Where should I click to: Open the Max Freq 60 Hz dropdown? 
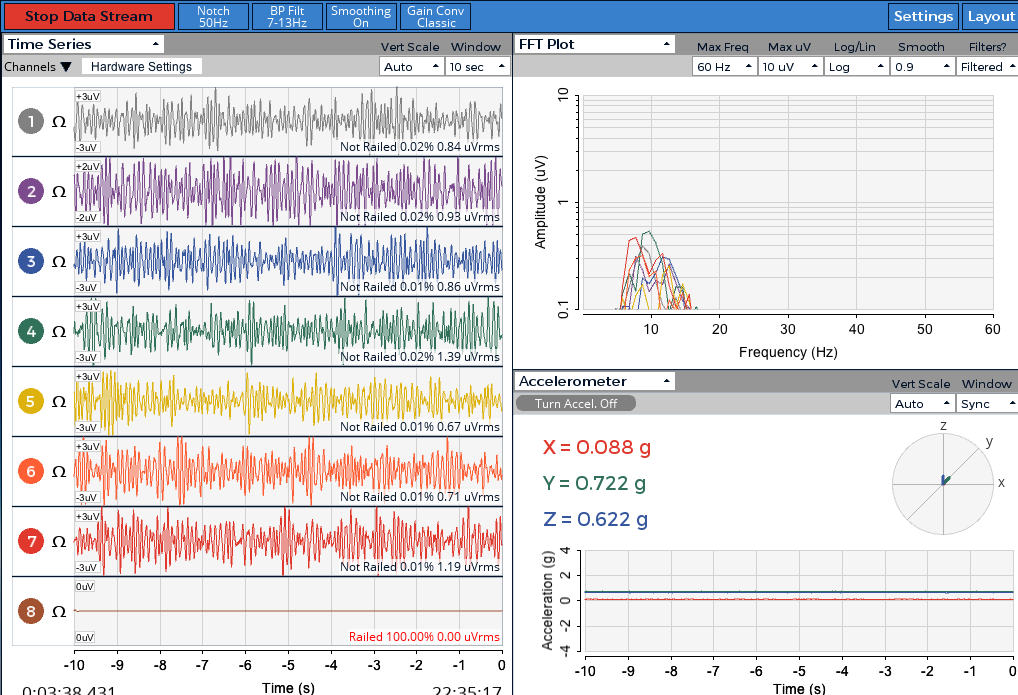724,67
